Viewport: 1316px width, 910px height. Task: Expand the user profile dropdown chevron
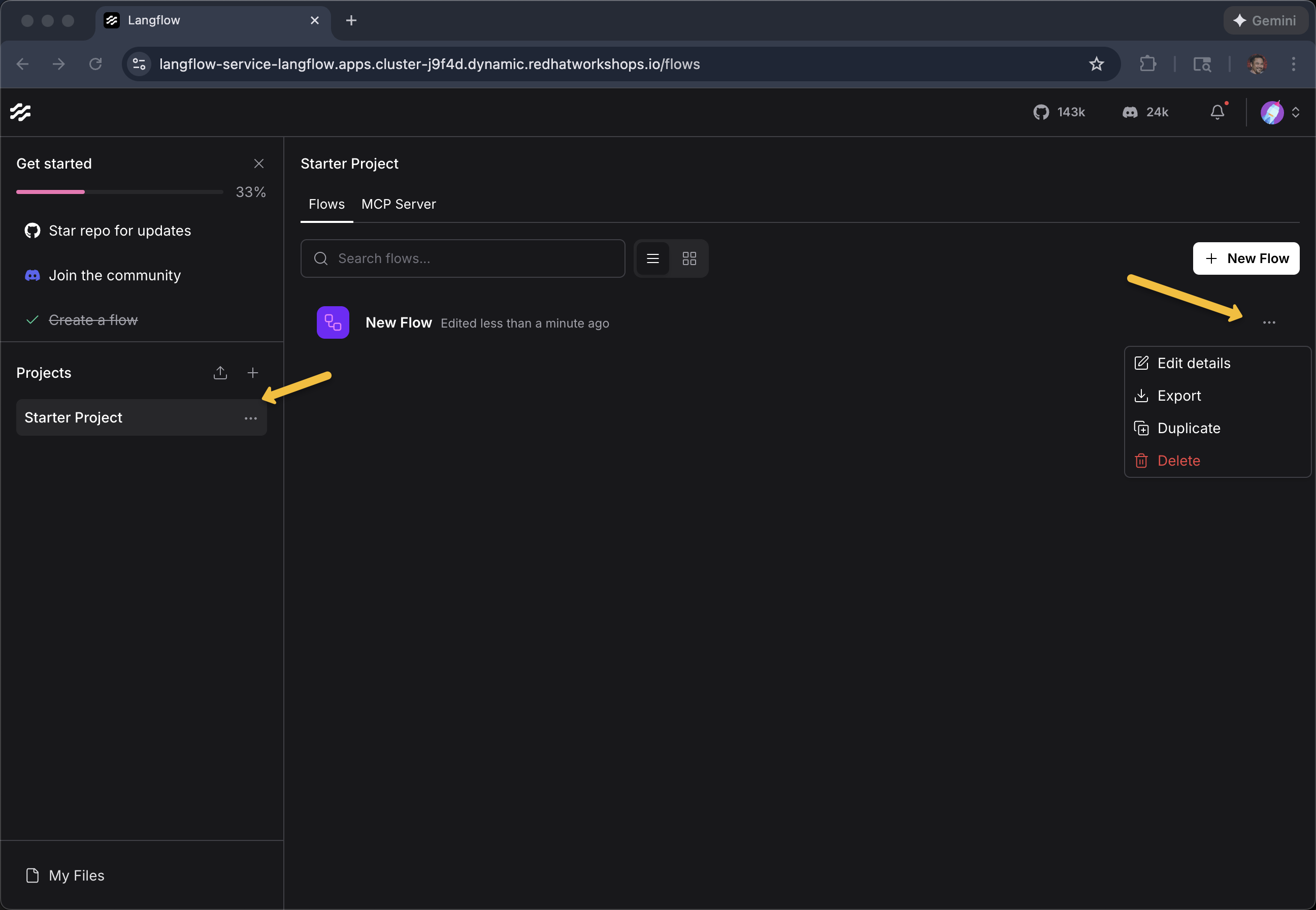click(1296, 112)
